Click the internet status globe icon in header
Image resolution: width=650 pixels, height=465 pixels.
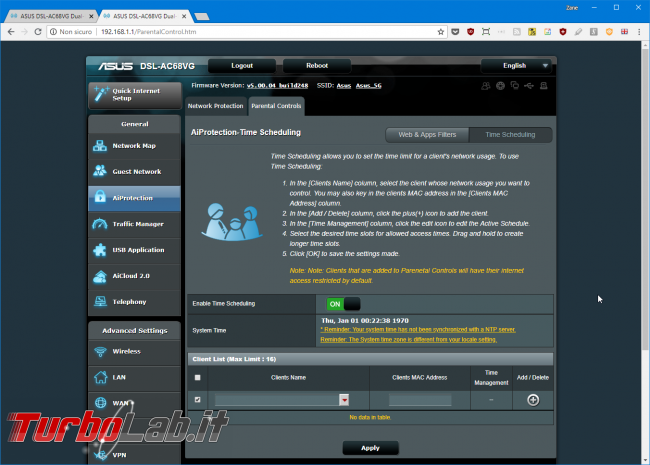click(500, 86)
